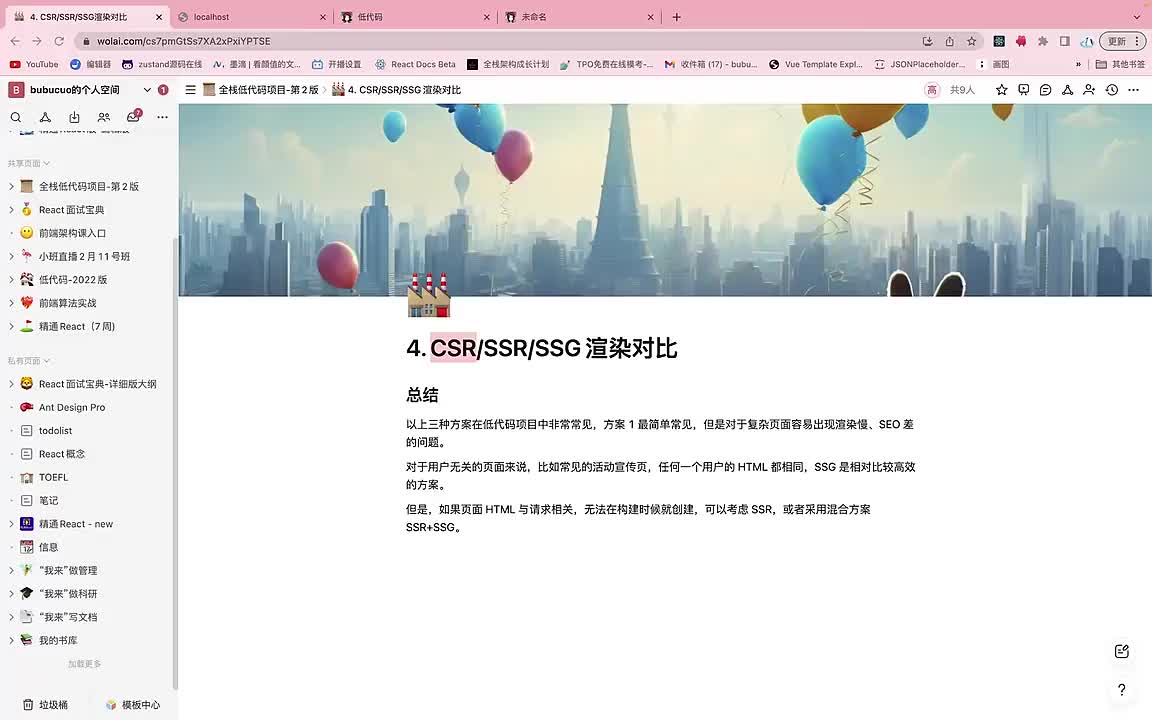The image size is (1152, 720).
Task: Open 垃圾桶 trash
Action: [x=46, y=705]
